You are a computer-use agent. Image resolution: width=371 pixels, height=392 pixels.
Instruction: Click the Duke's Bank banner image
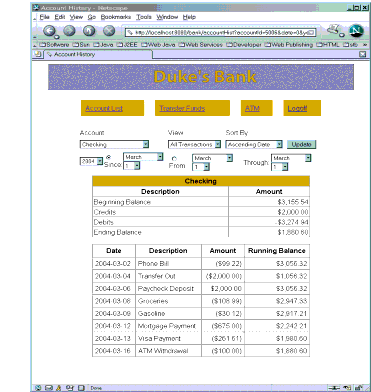[x=201, y=77]
